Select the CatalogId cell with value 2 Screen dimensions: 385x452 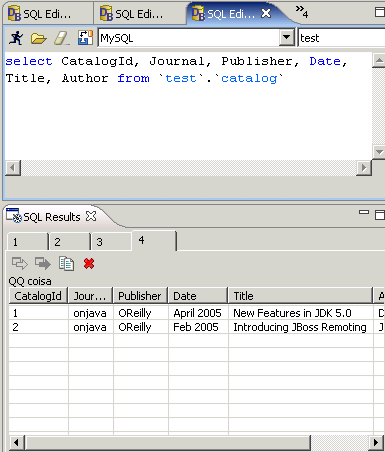[38, 327]
